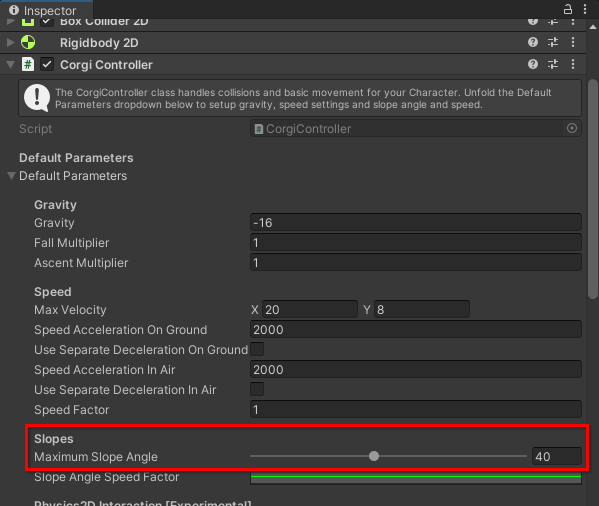Click the Maximum Slope Angle value field
599x506 pixels.
[x=557, y=456]
